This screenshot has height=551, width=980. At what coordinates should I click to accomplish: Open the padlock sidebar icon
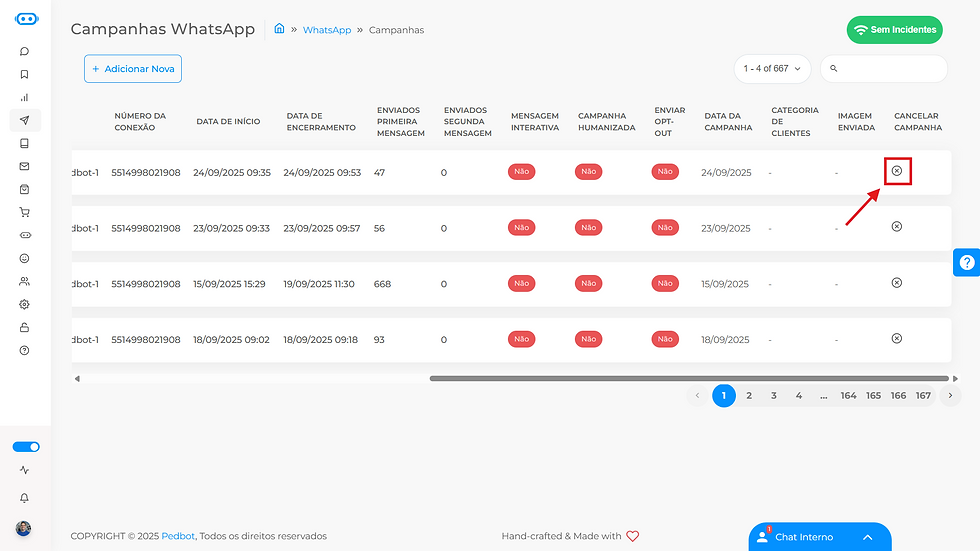click(x=24, y=327)
